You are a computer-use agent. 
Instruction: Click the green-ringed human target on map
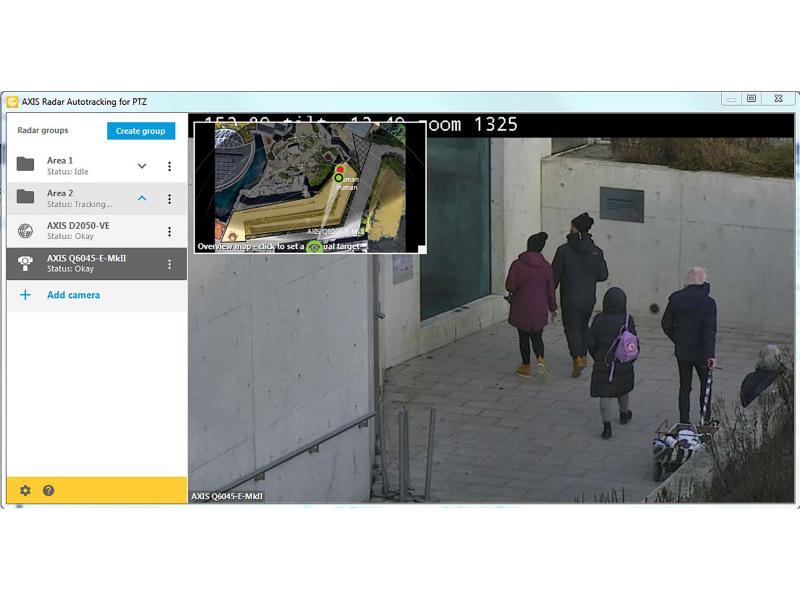[x=338, y=178]
